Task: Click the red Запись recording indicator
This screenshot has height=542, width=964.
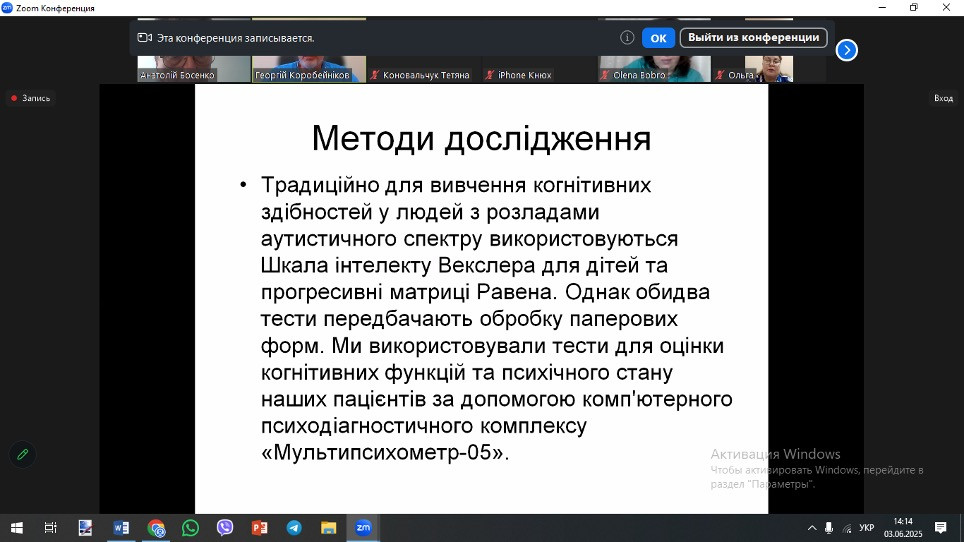Action: [x=30, y=98]
